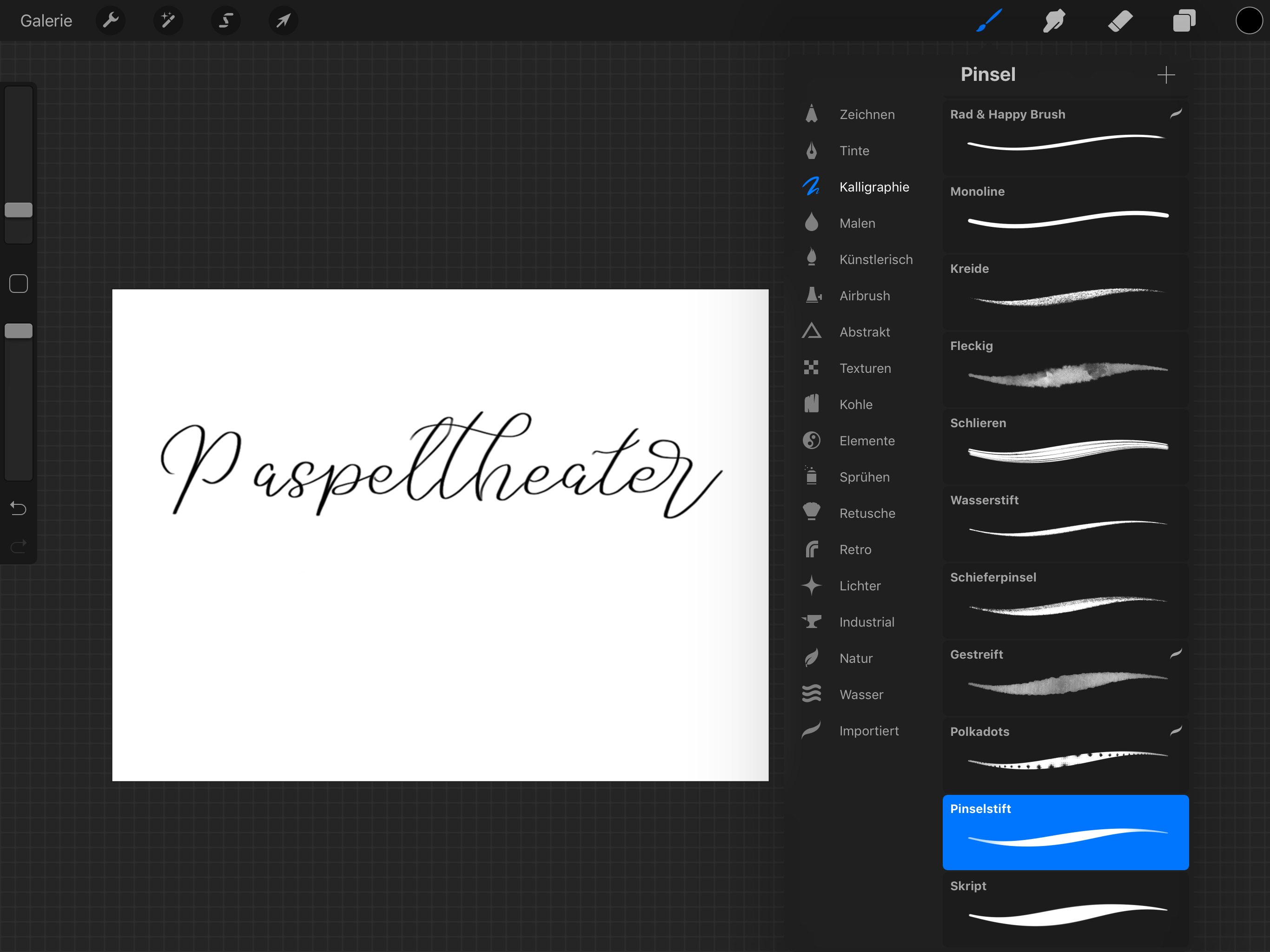Click the Zeichnen pencil tip icon
This screenshot has height=952, width=1270.
(x=811, y=114)
